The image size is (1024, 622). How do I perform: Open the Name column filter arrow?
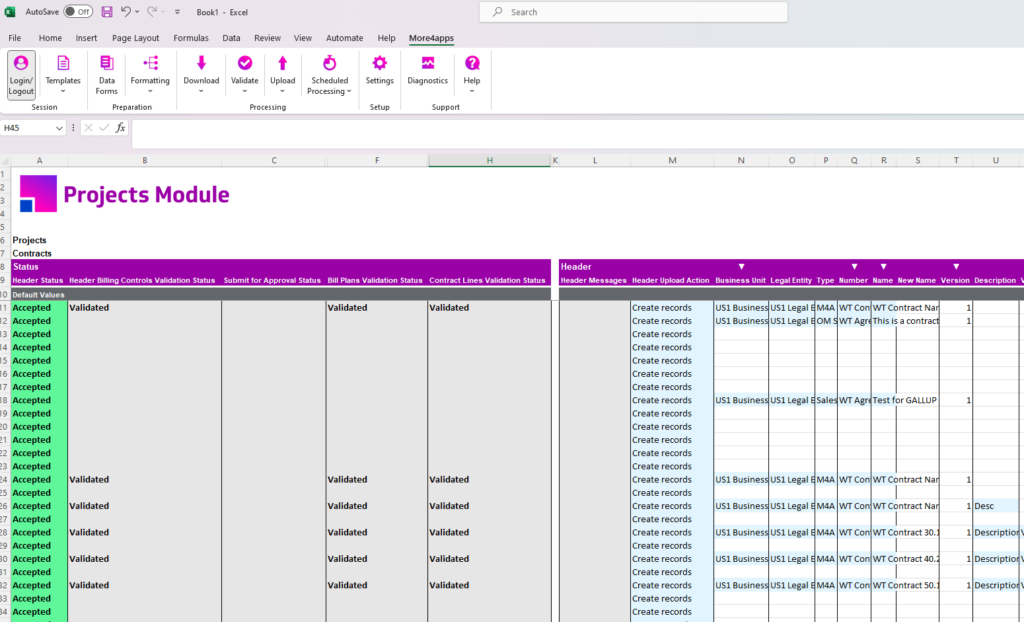[x=884, y=267]
